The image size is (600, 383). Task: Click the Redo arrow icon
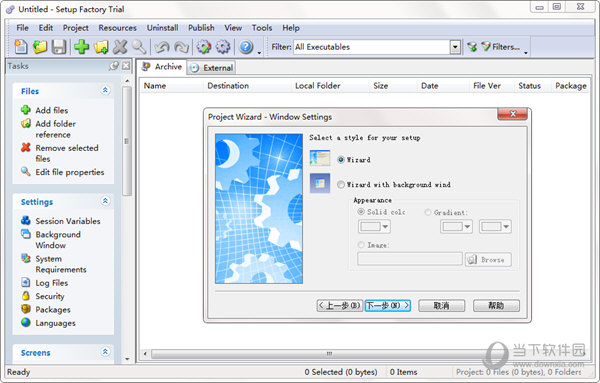pyautogui.click(x=181, y=47)
